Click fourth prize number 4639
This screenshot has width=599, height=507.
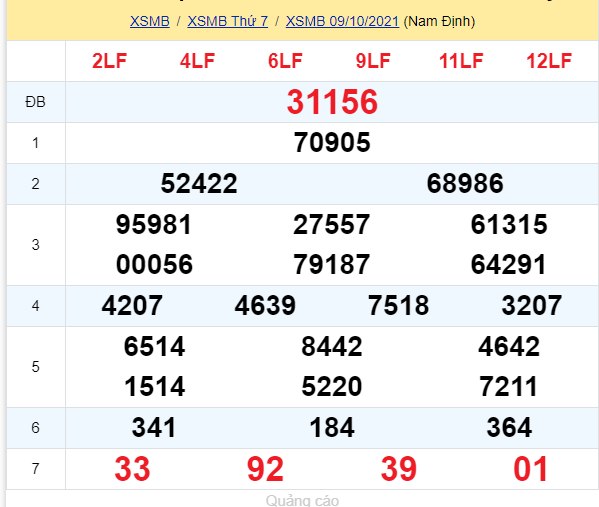[265, 306]
